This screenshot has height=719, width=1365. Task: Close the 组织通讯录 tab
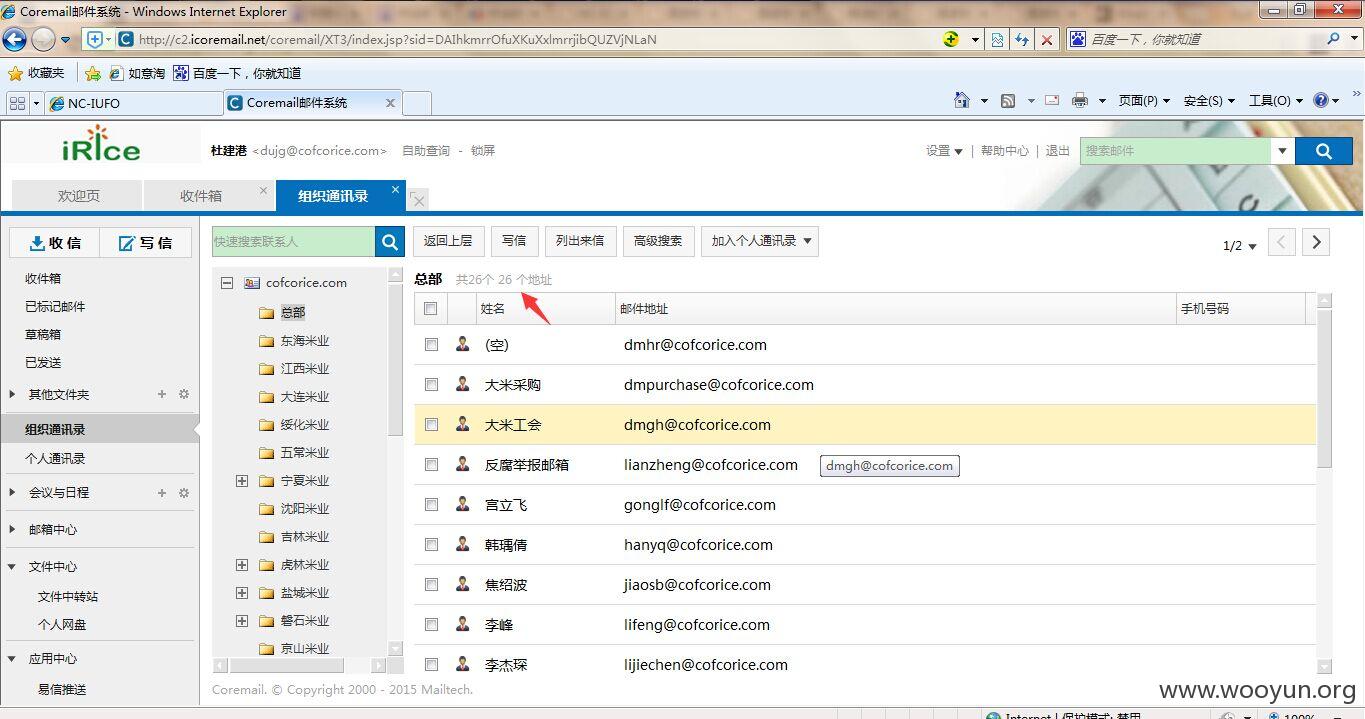pos(396,189)
